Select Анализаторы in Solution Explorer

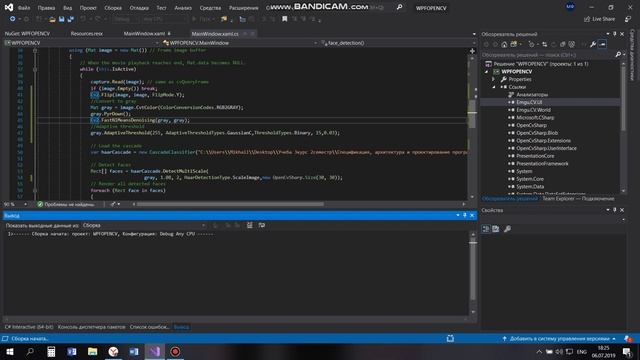pos(532,95)
